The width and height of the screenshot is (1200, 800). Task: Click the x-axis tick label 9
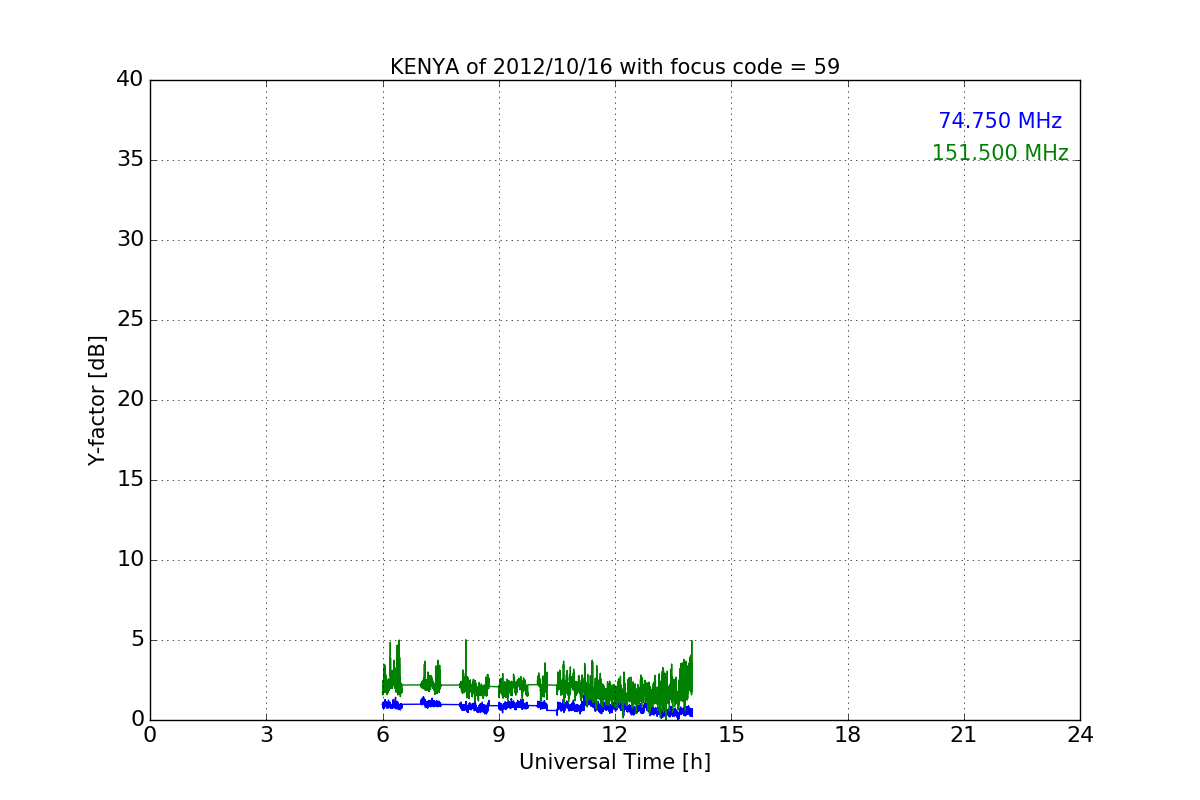(x=498, y=735)
